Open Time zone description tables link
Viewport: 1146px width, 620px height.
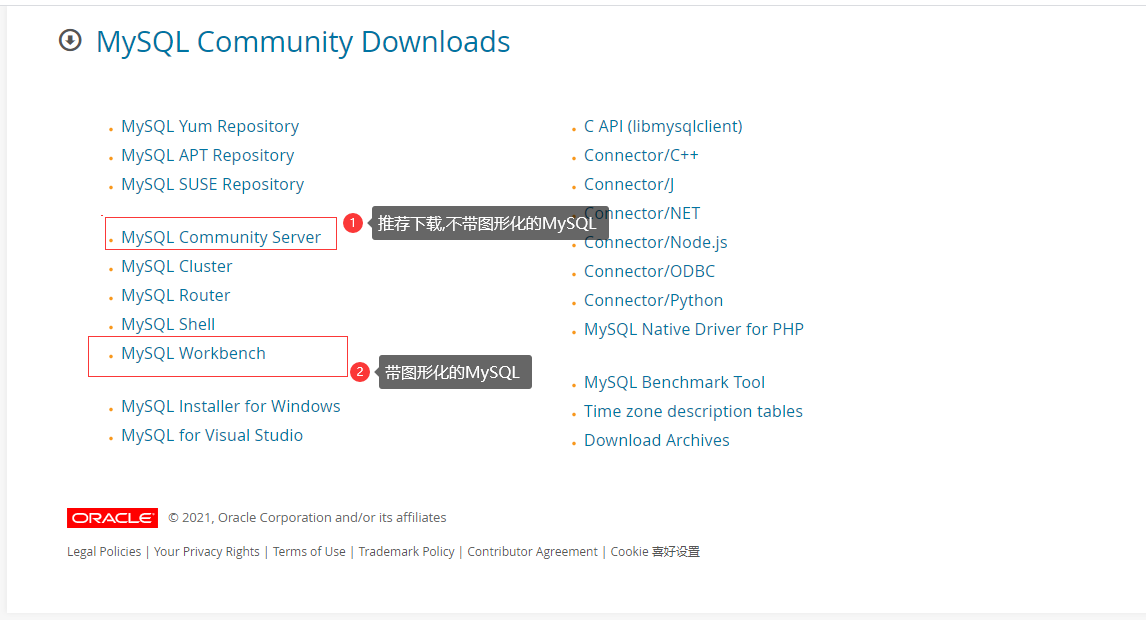point(693,411)
